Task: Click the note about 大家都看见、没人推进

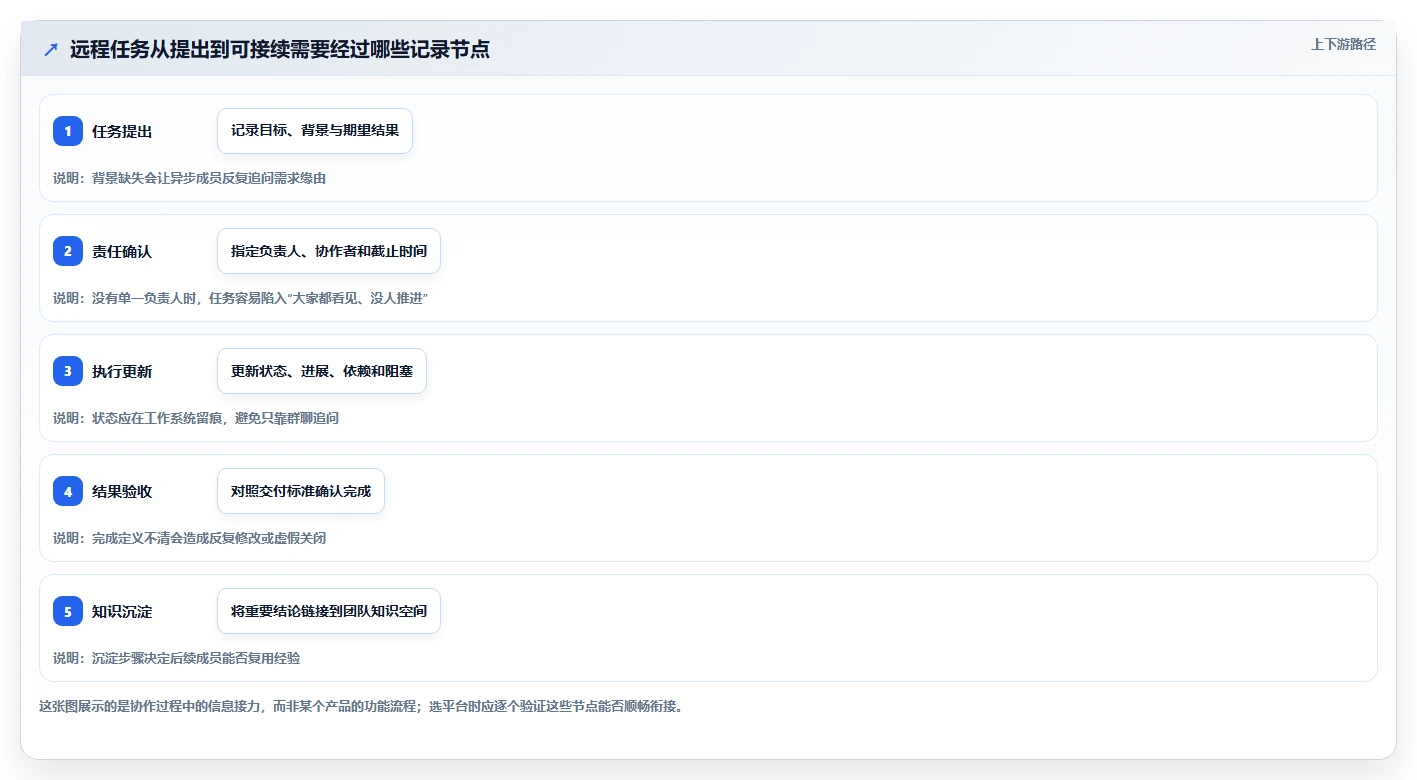Action: (x=241, y=298)
